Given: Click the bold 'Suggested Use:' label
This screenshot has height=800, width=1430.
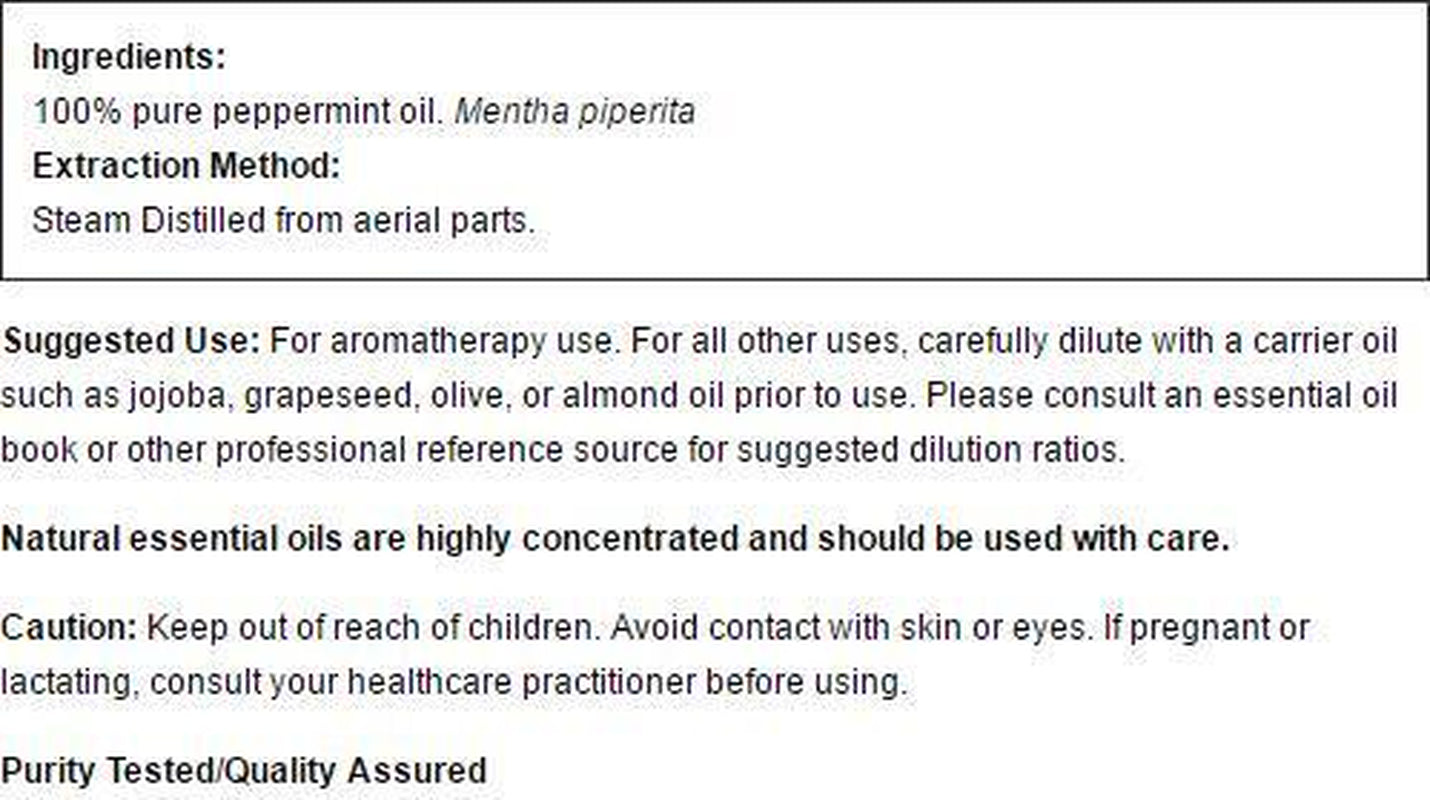Looking at the screenshot, I should [130, 341].
